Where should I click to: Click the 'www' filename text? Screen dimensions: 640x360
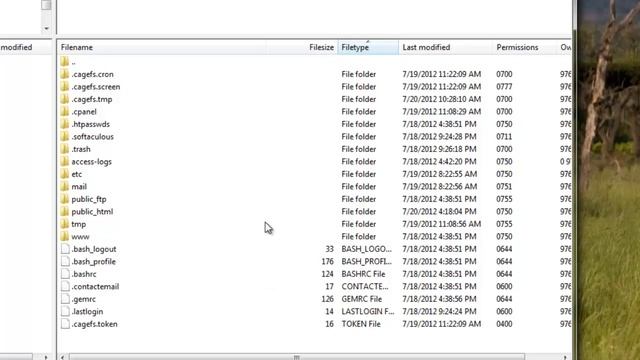click(80, 236)
